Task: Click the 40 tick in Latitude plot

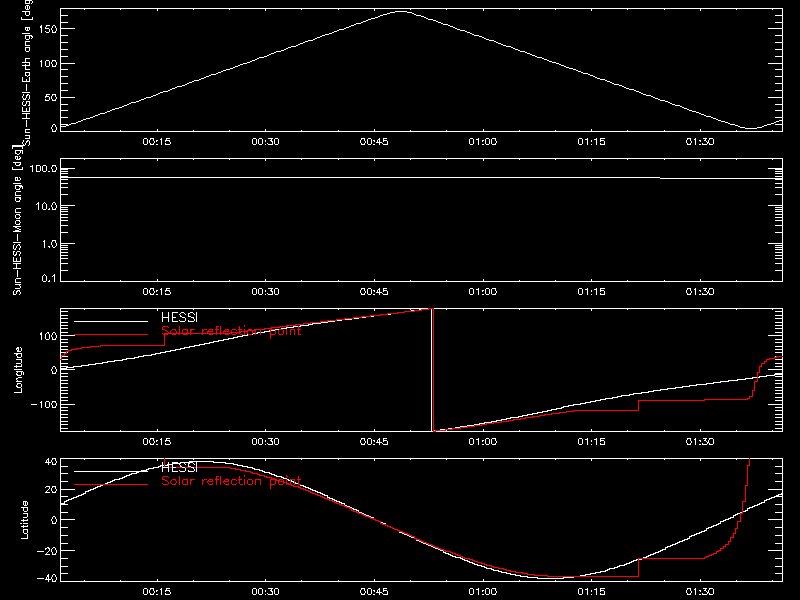Action: coord(51,462)
